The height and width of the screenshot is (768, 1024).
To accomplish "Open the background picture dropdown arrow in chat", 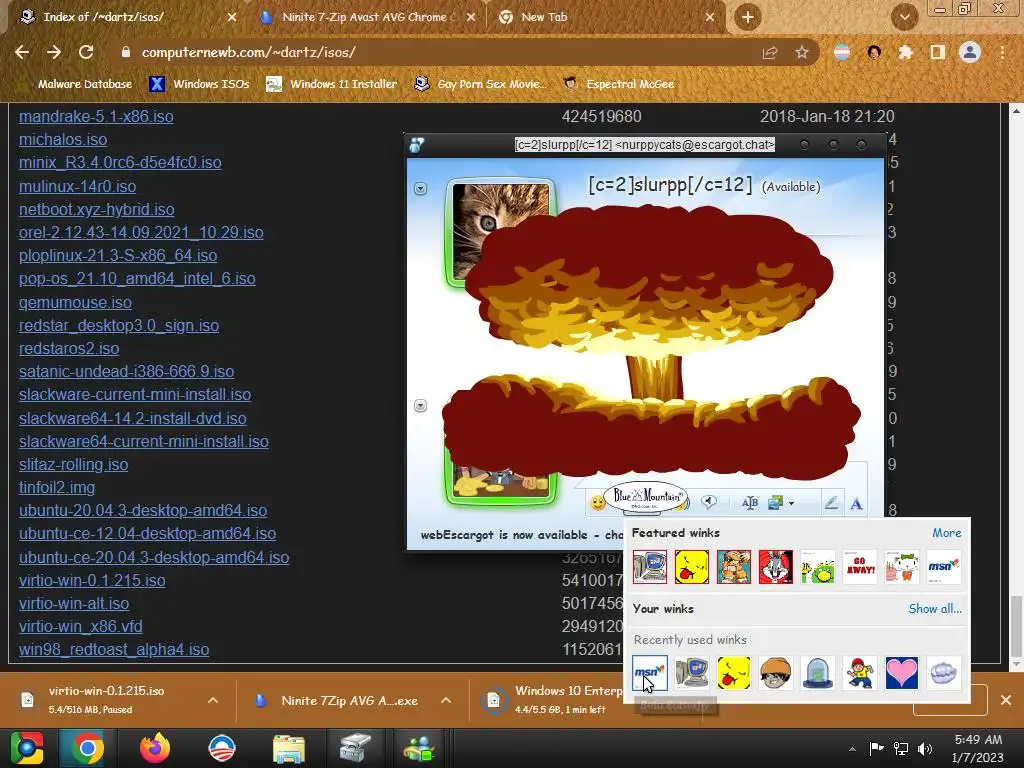I will point(792,503).
